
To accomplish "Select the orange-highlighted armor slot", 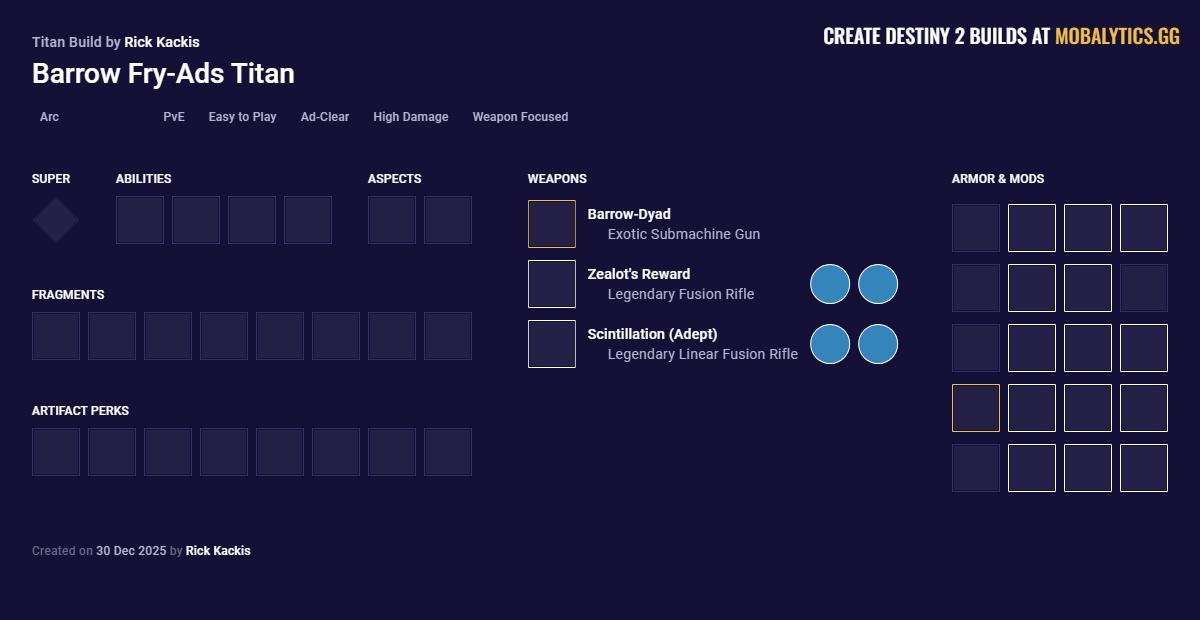I will 975,408.
